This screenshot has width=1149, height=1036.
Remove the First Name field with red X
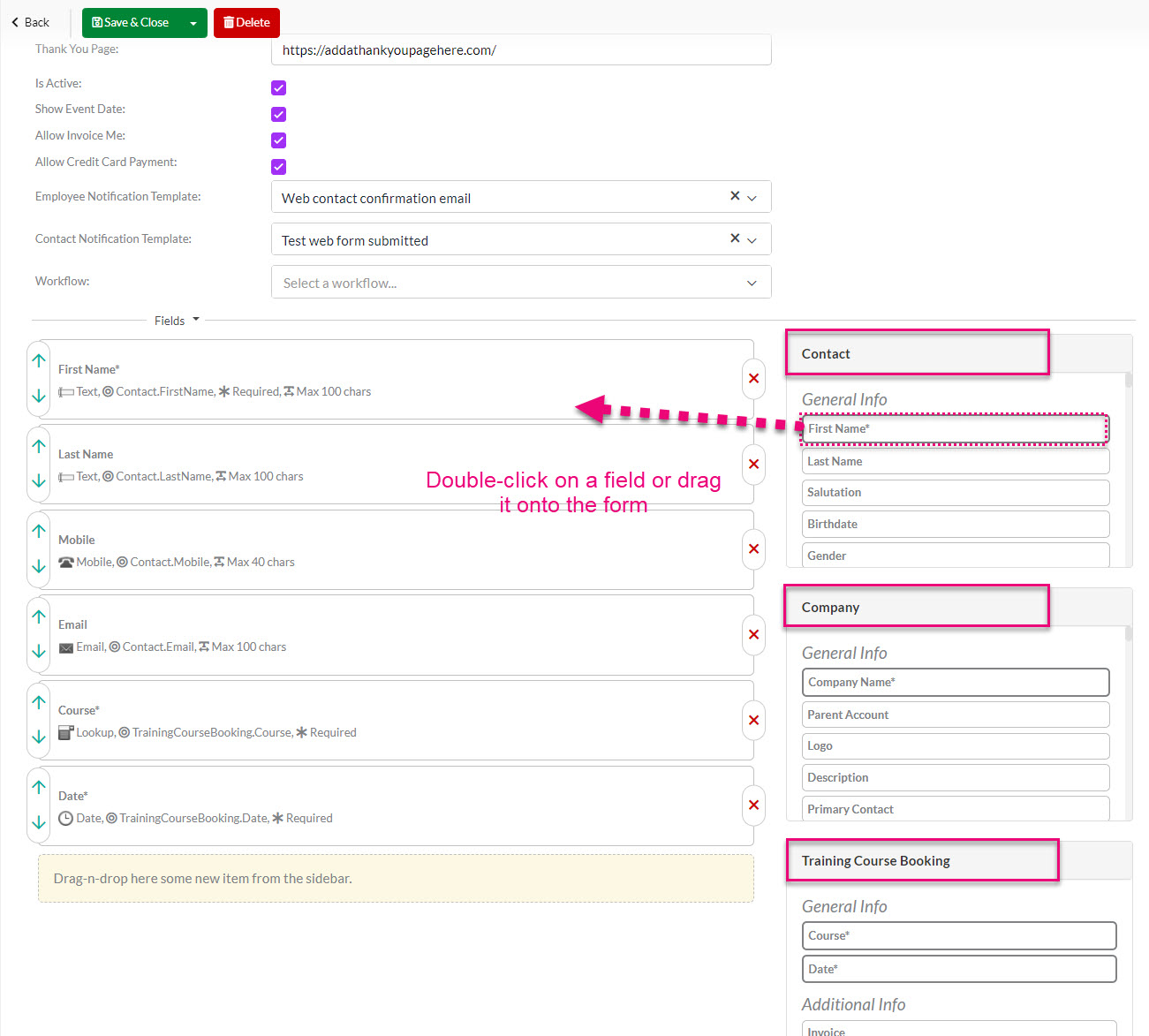(753, 378)
